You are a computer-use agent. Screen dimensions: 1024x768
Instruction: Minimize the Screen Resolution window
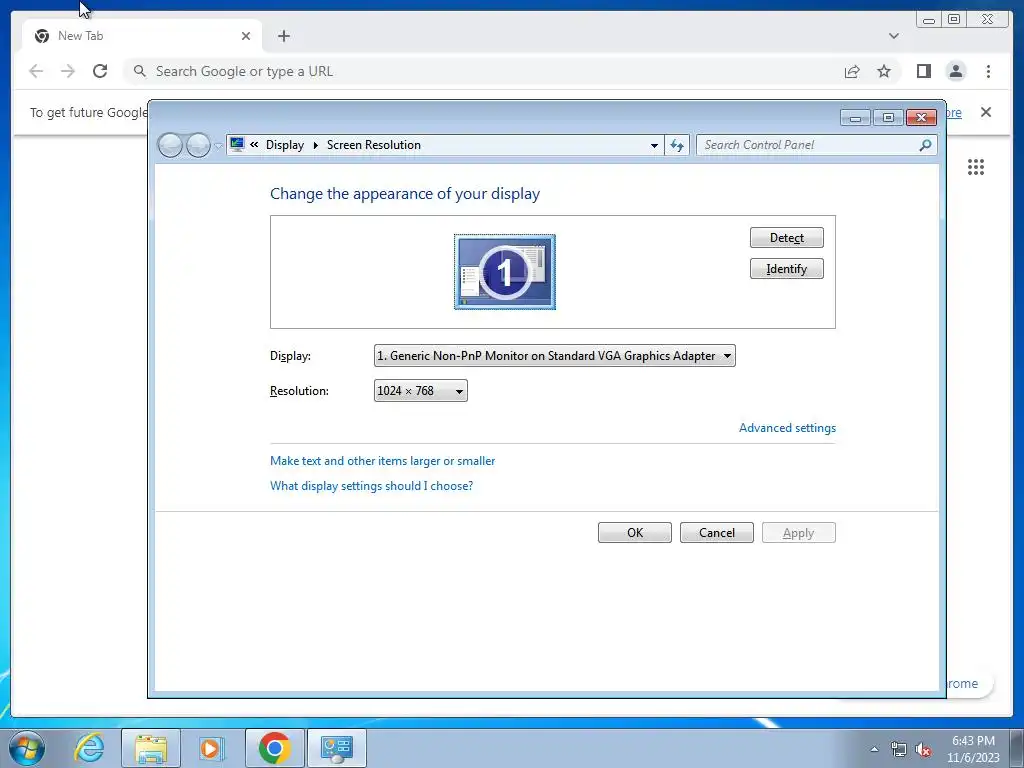click(x=856, y=118)
